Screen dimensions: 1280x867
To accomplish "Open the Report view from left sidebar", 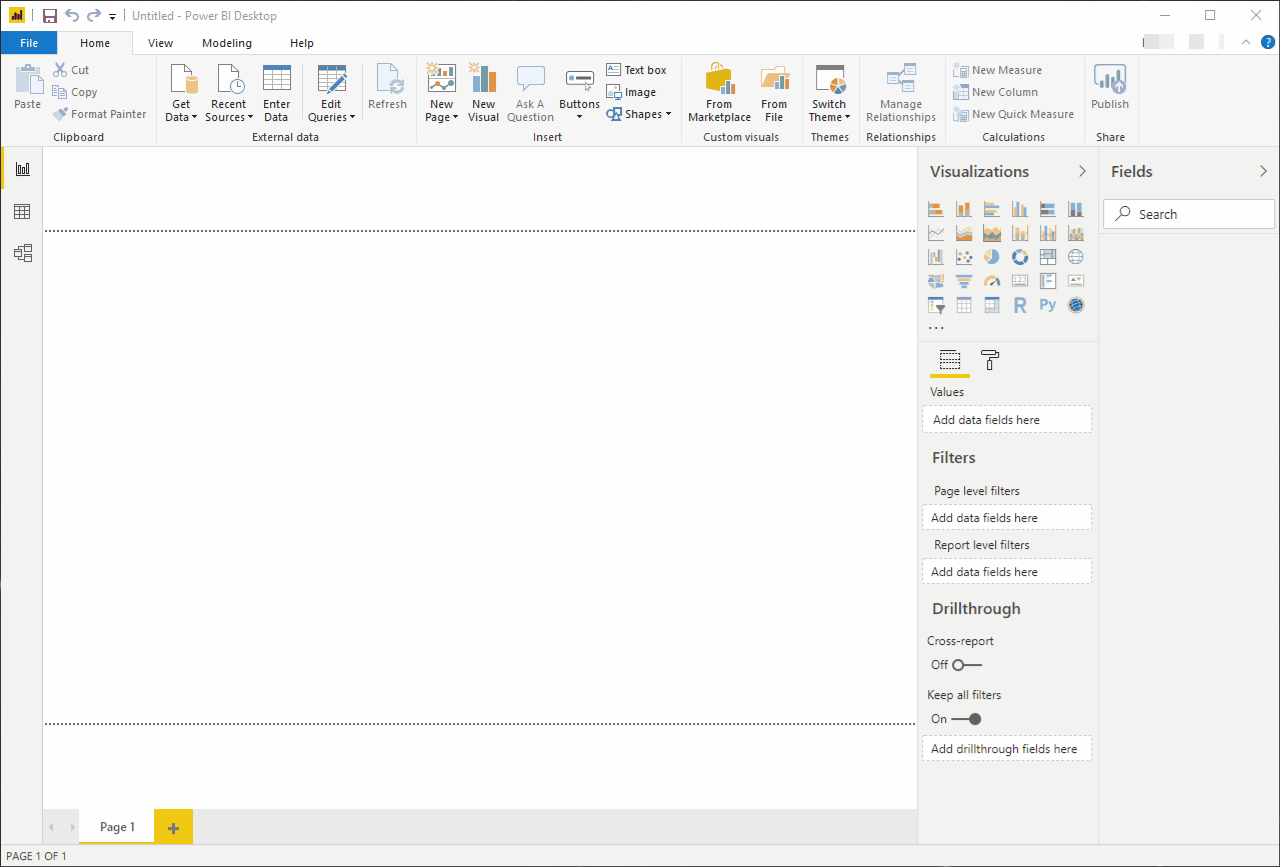I will pos(22,169).
